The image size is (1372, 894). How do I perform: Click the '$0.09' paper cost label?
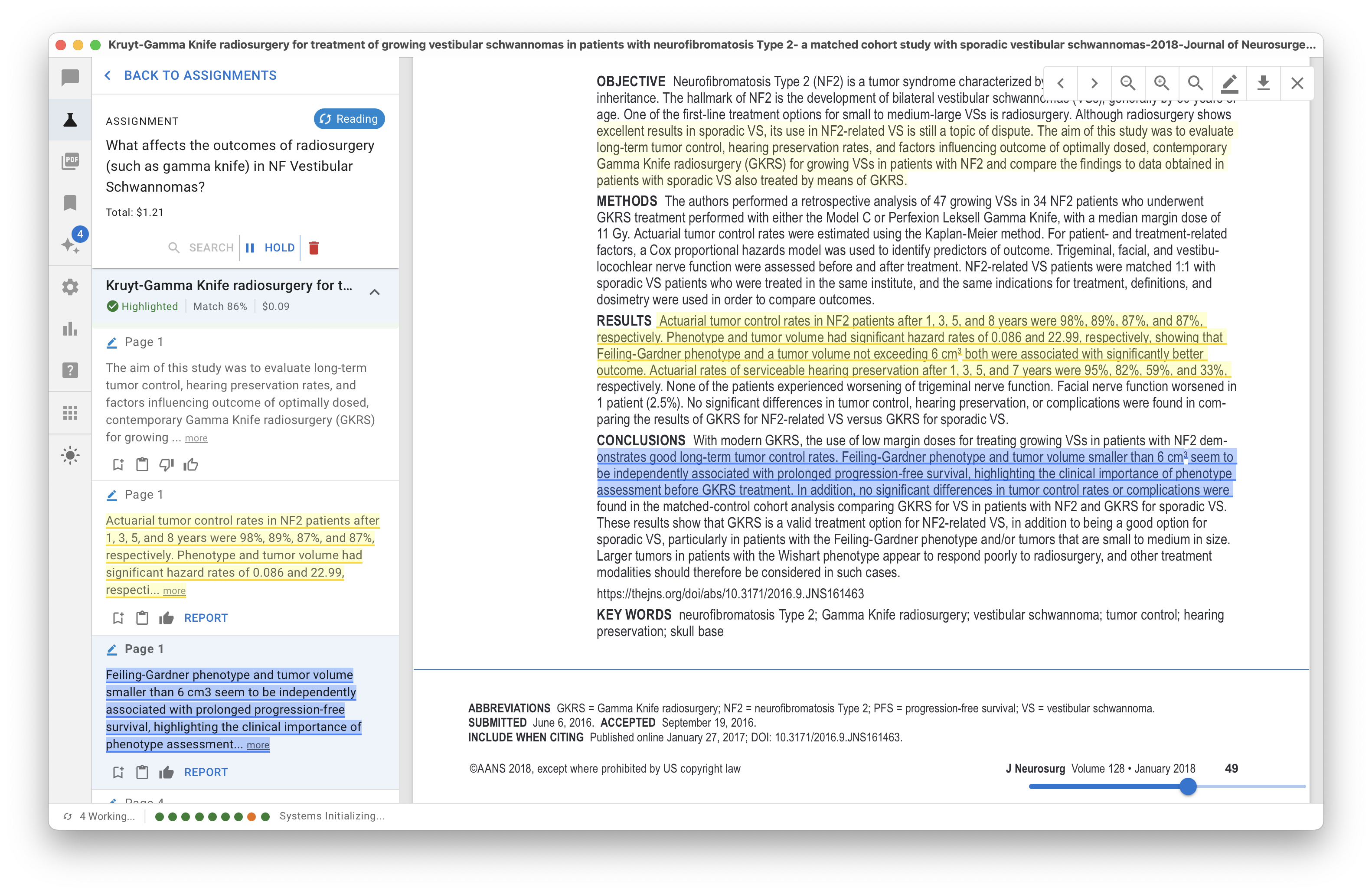pyautogui.click(x=275, y=307)
